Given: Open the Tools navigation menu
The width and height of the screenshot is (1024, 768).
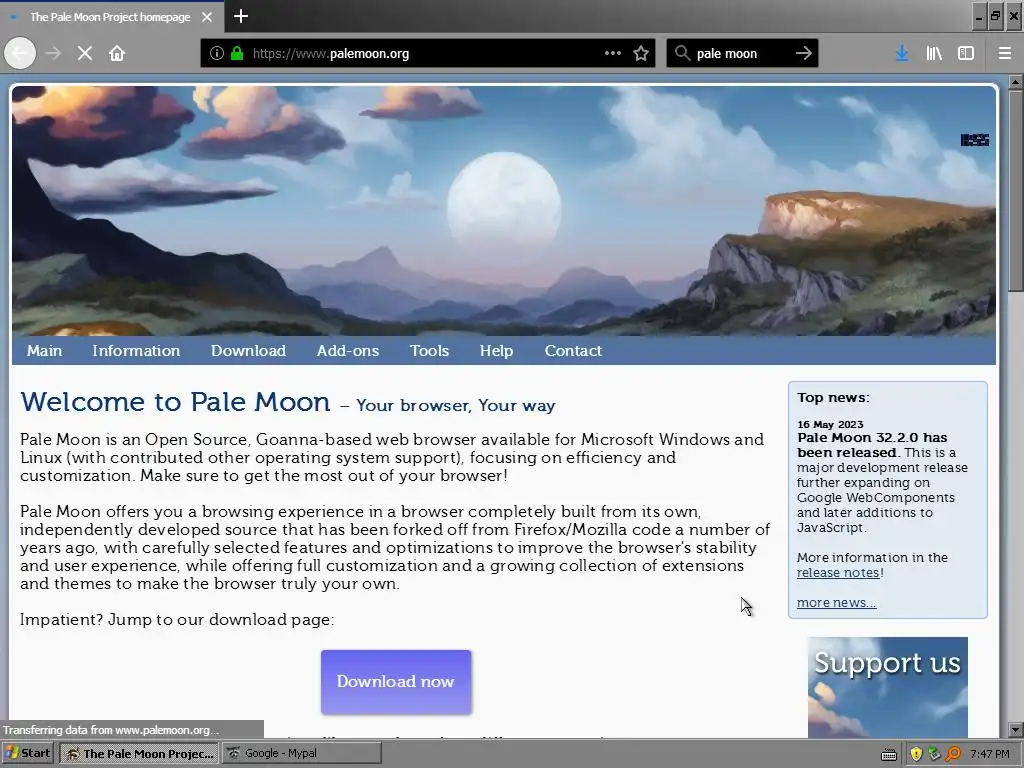Looking at the screenshot, I should tap(429, 351).
